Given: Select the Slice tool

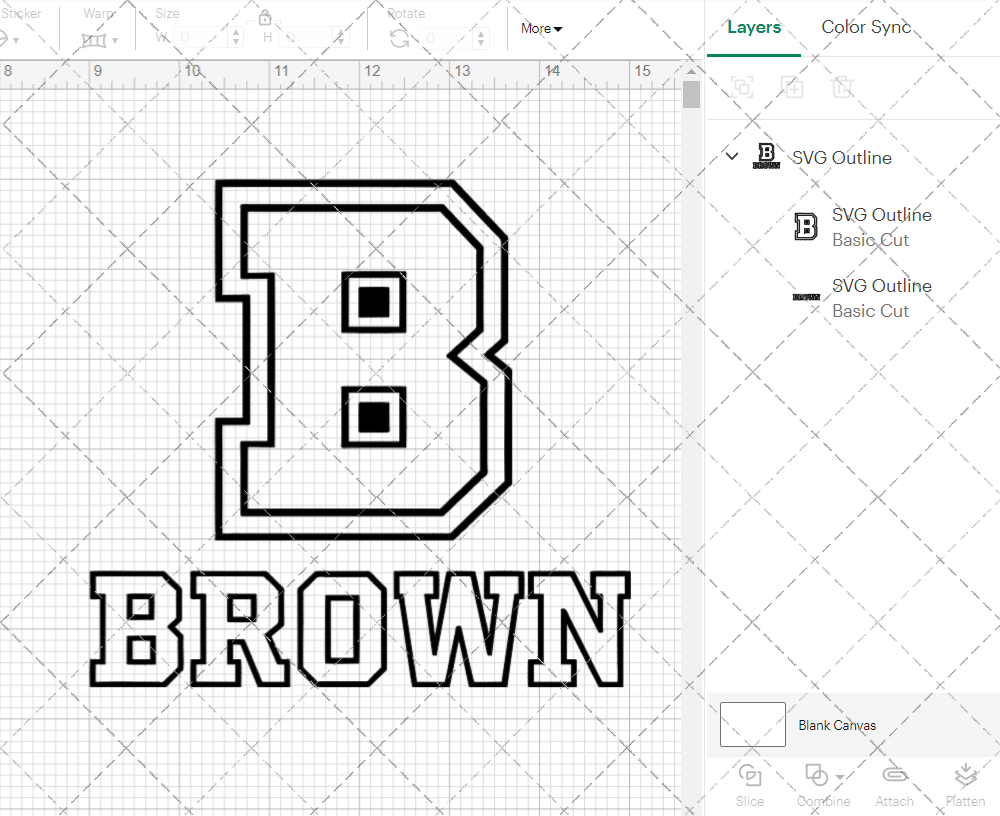Looking at the screenshot, I should 750,785.
